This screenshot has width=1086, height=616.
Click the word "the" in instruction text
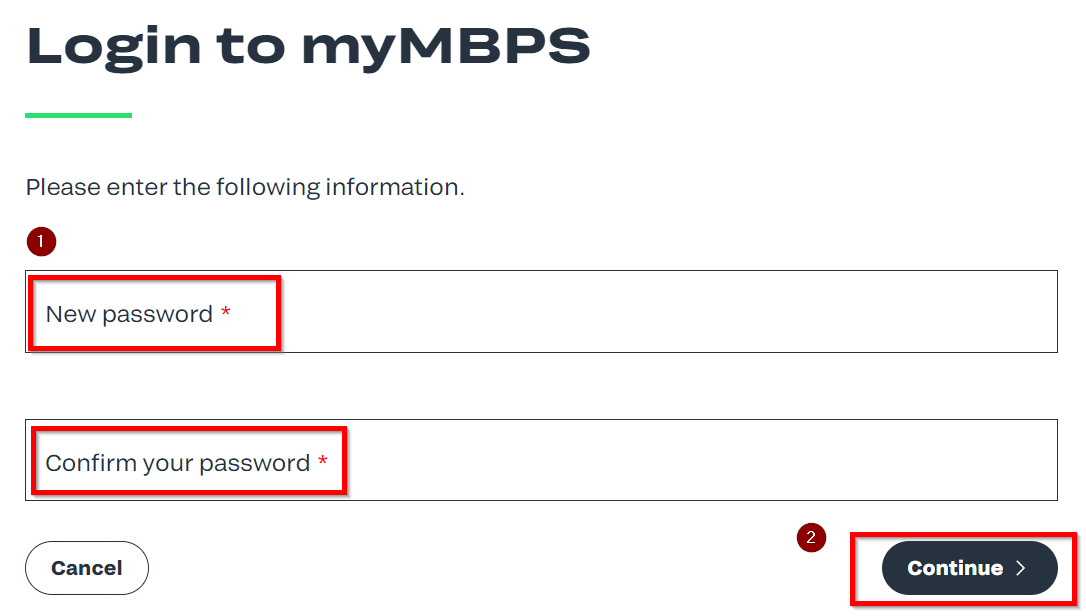click(x=191, y=187)
